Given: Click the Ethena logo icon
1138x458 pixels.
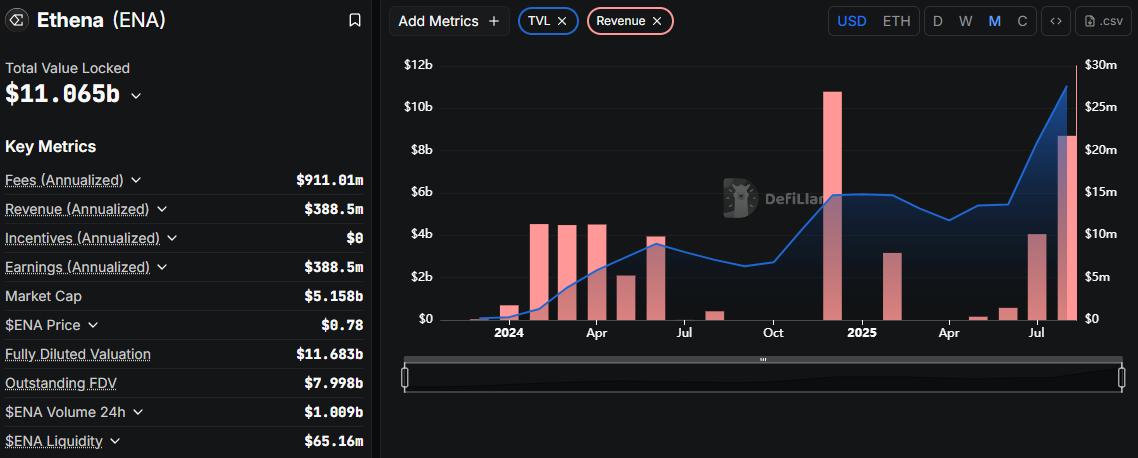Looking at the screenshot, I should point(17,20).
